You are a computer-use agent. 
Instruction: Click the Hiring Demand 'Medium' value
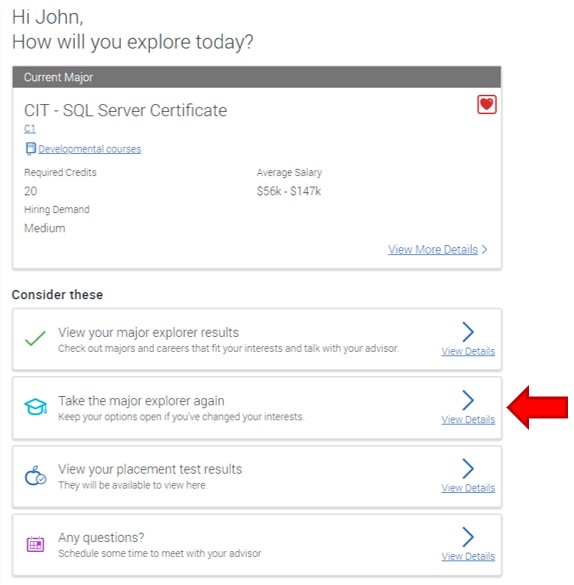[45, 228]
